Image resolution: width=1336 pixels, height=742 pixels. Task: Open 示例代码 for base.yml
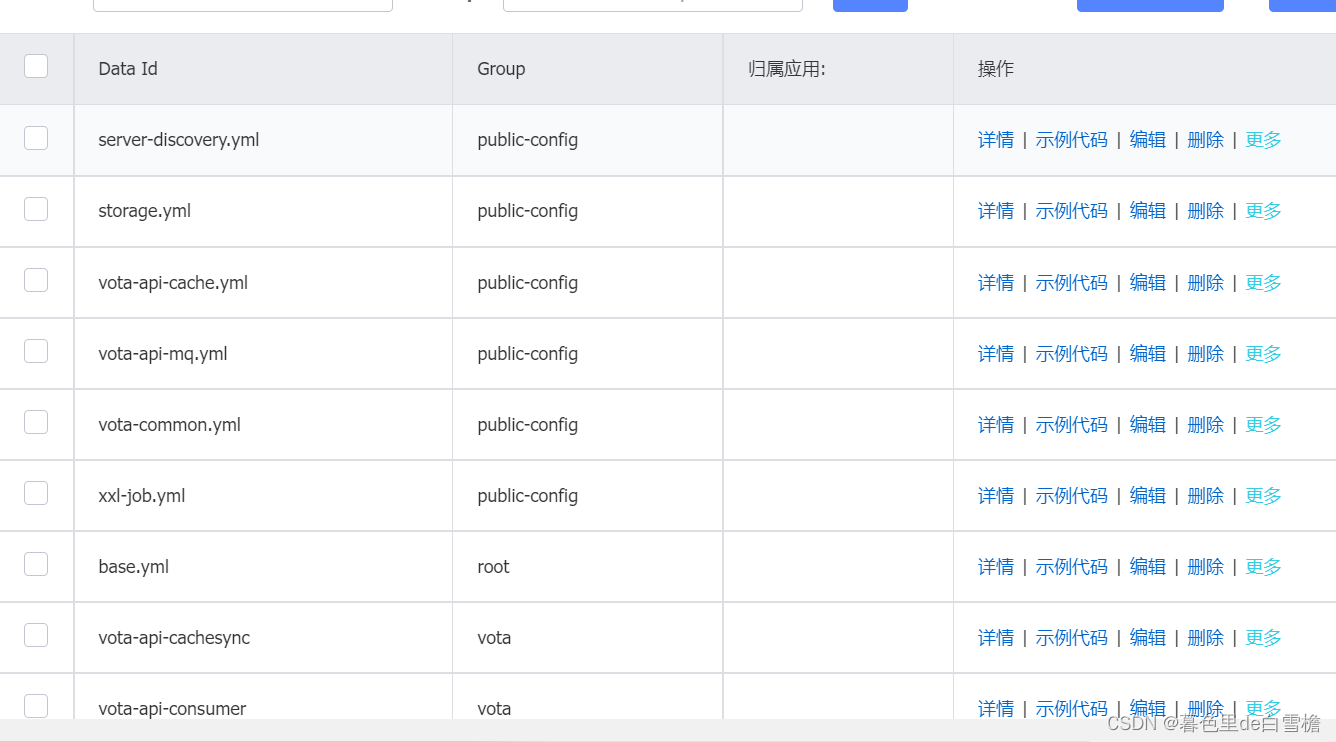(1072, 567)
